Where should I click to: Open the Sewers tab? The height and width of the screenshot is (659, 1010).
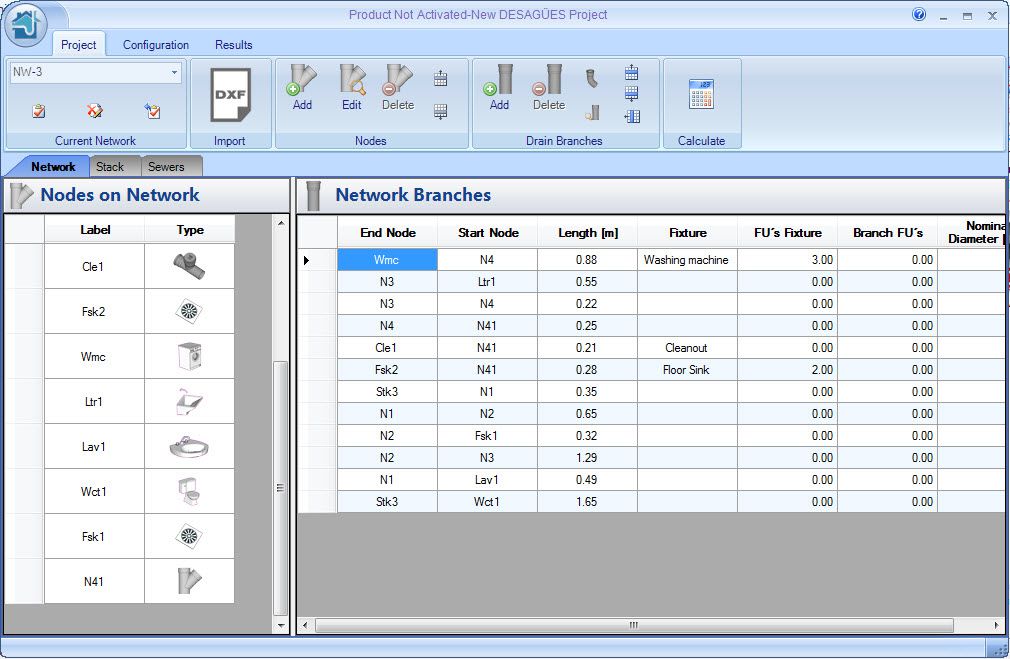[166, 167]
